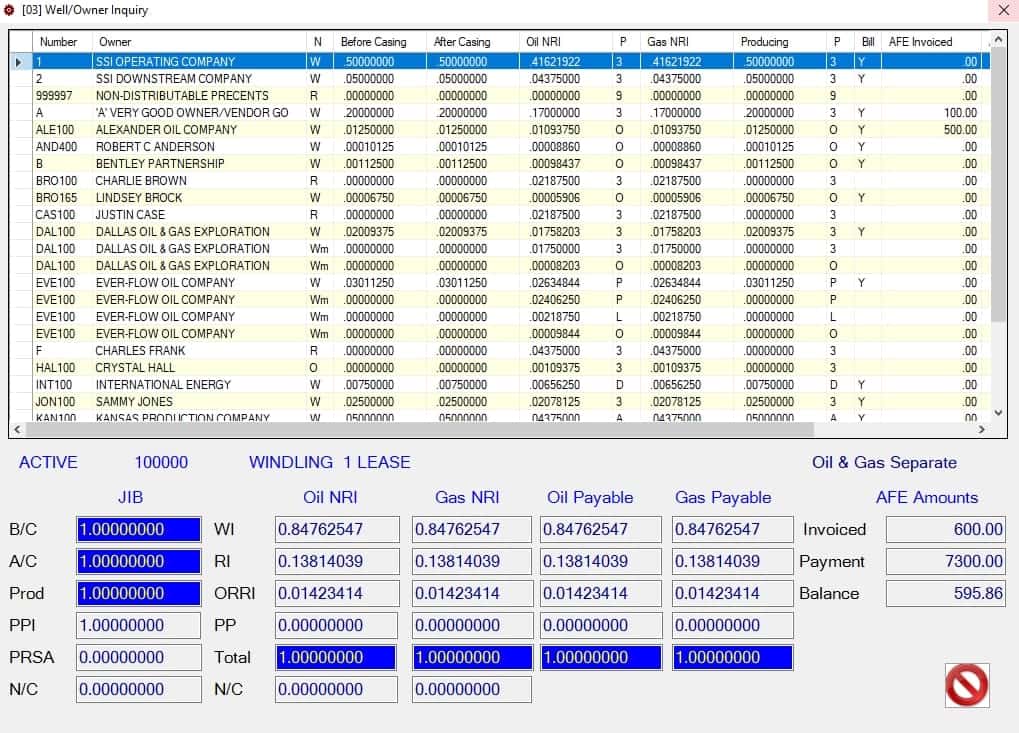
Task: Click the AFE Invoiced amount field
Action: coord(946,530)
